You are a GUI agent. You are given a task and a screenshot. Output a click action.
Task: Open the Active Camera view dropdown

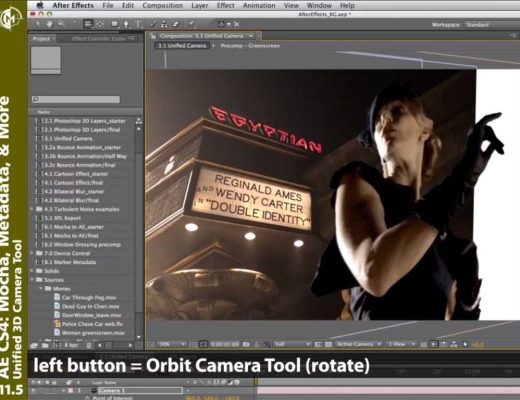tap(358, 344)
